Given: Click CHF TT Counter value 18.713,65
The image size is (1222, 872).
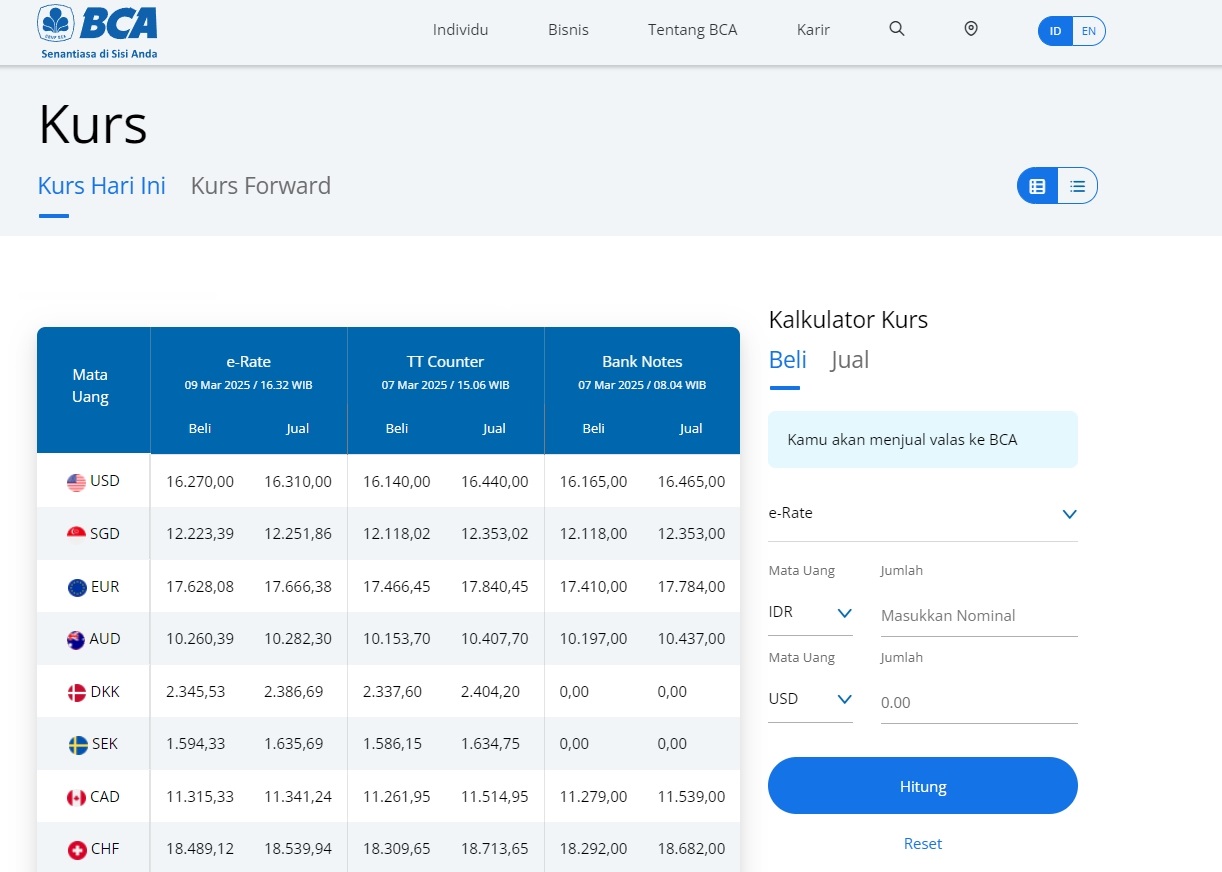Looking at the screenshot, I should pos(495,849).
